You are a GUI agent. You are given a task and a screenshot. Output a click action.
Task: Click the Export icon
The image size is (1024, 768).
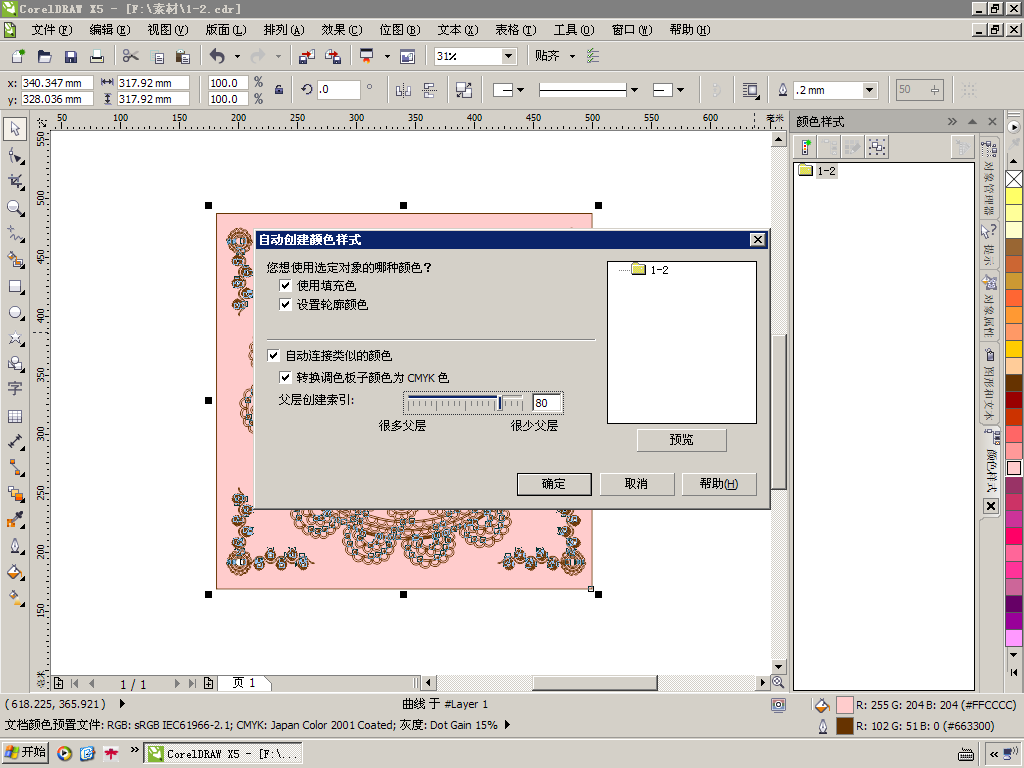point(333,56)
